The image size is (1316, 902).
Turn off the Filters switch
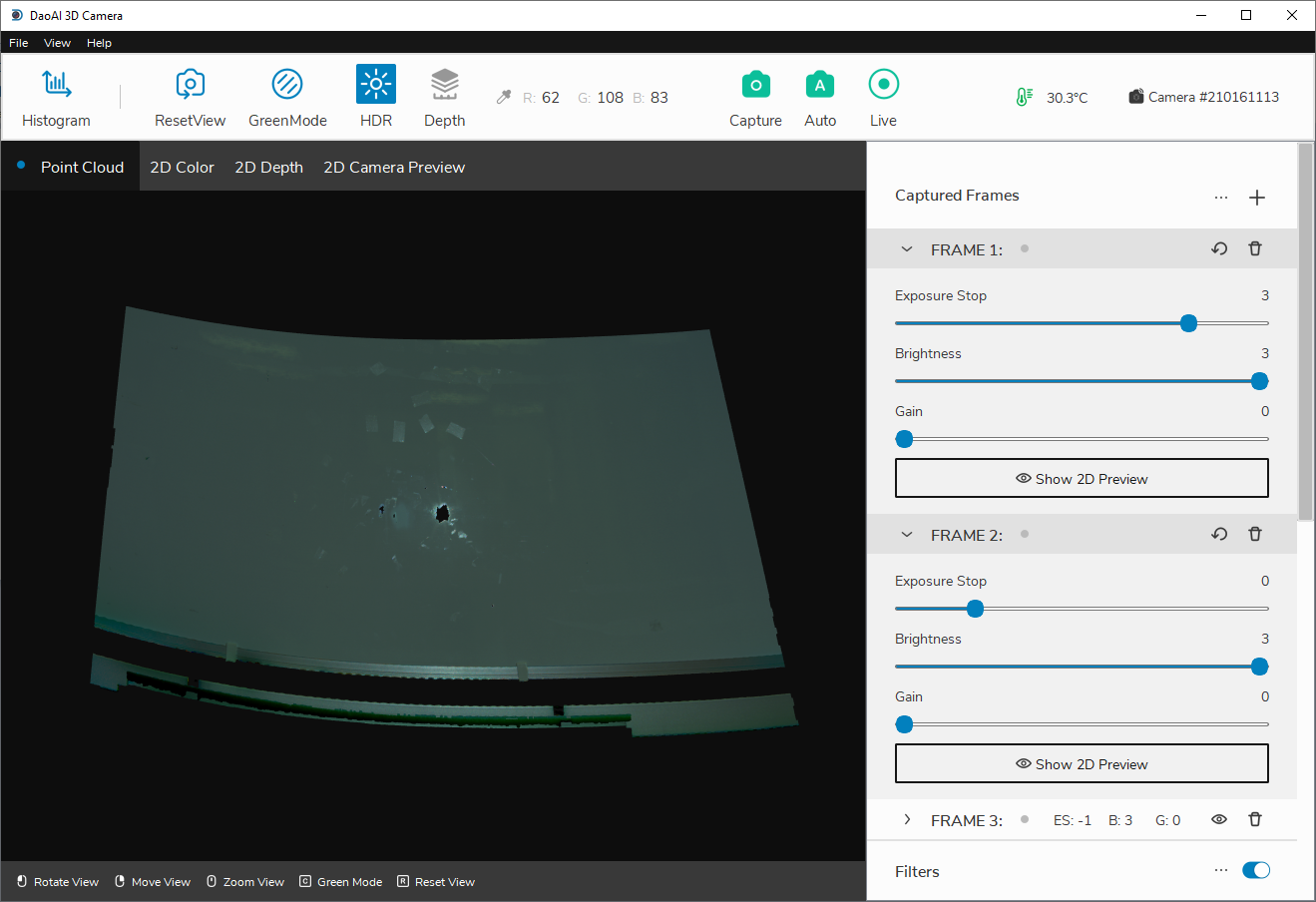click(x=1256, y=871)
